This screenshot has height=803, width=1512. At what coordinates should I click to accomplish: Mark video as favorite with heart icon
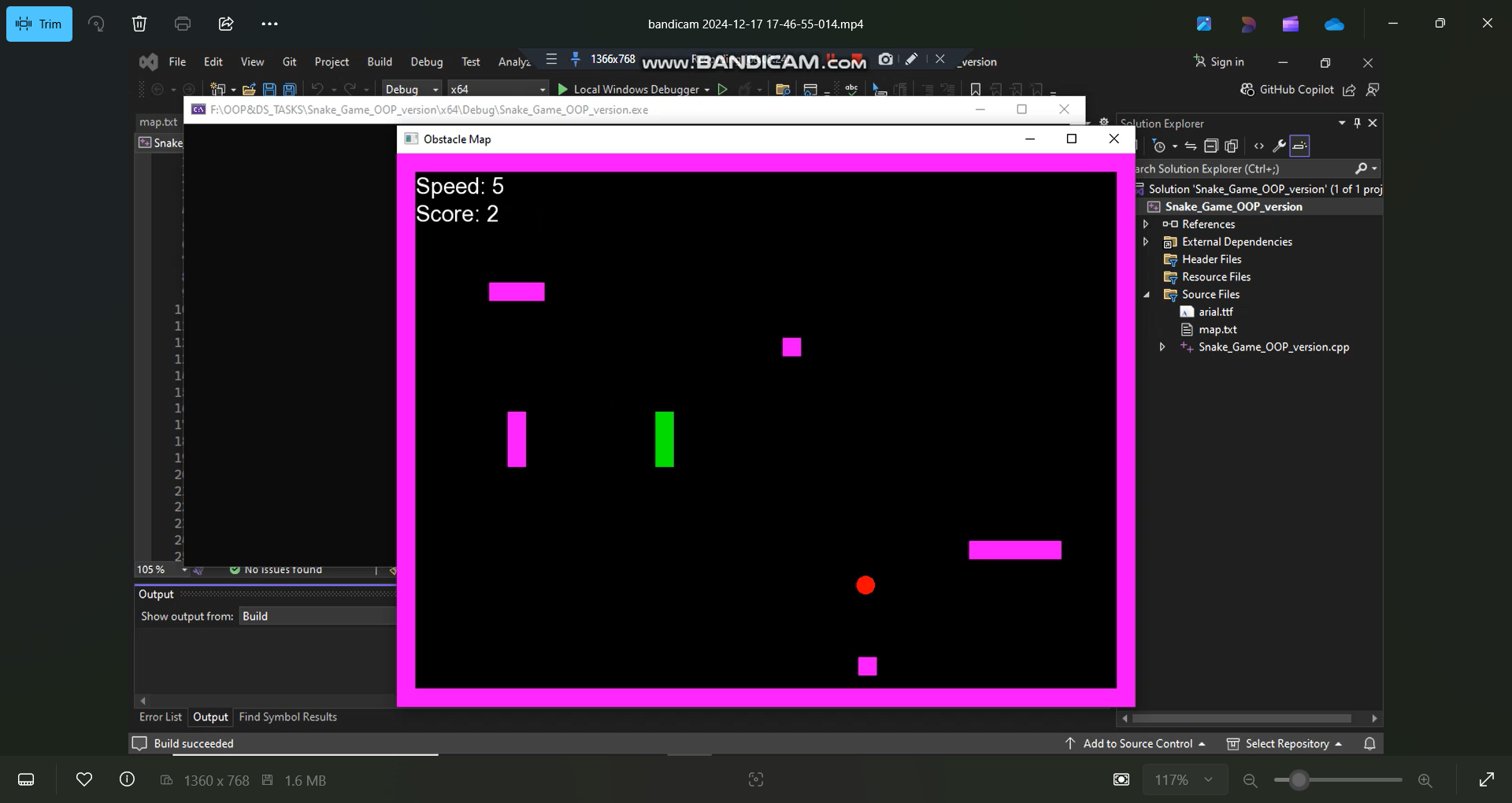84,779
